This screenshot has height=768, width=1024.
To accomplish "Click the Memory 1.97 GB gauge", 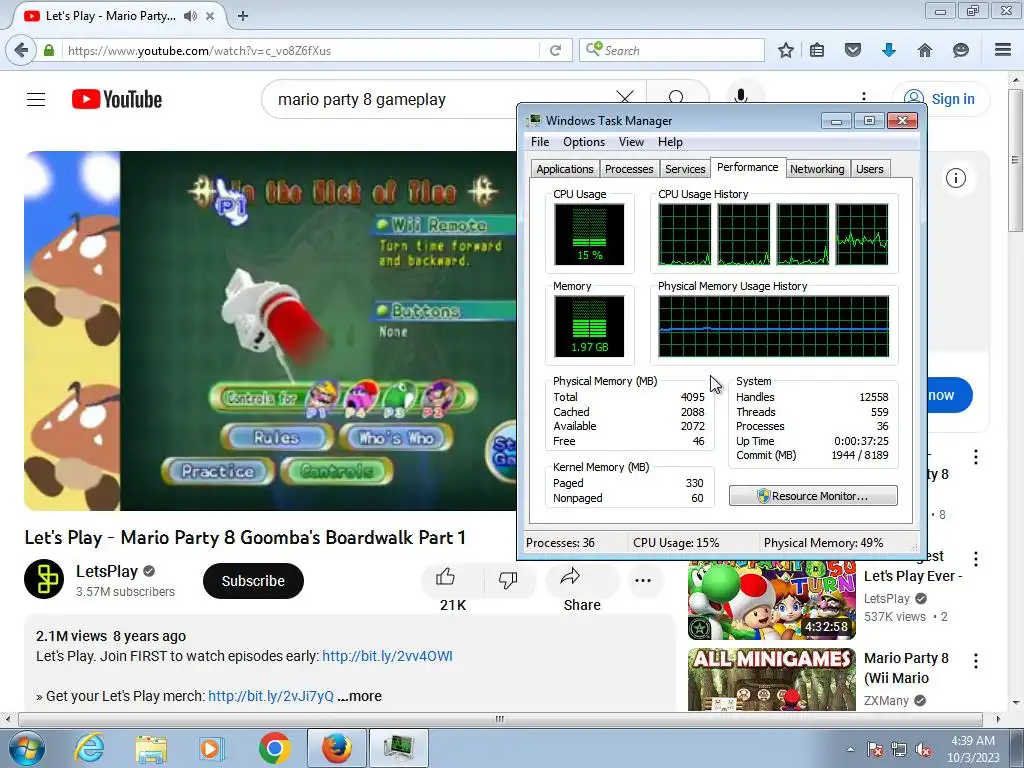I will [x=589, y=326].
